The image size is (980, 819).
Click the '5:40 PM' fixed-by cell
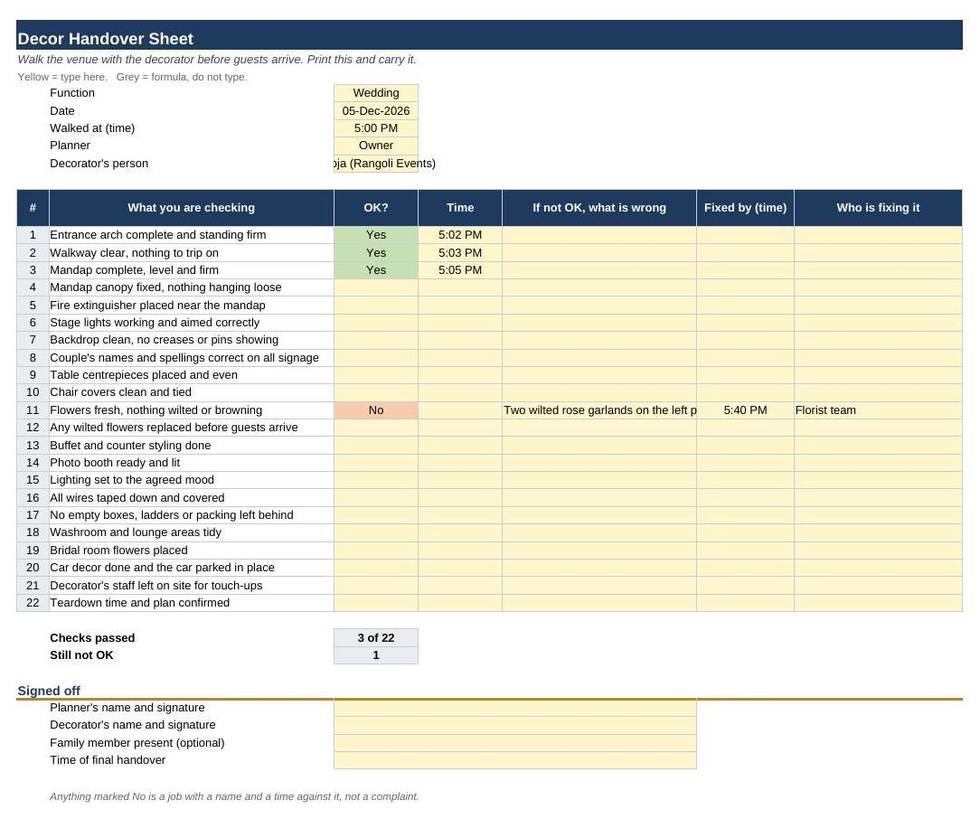(745, 410)
